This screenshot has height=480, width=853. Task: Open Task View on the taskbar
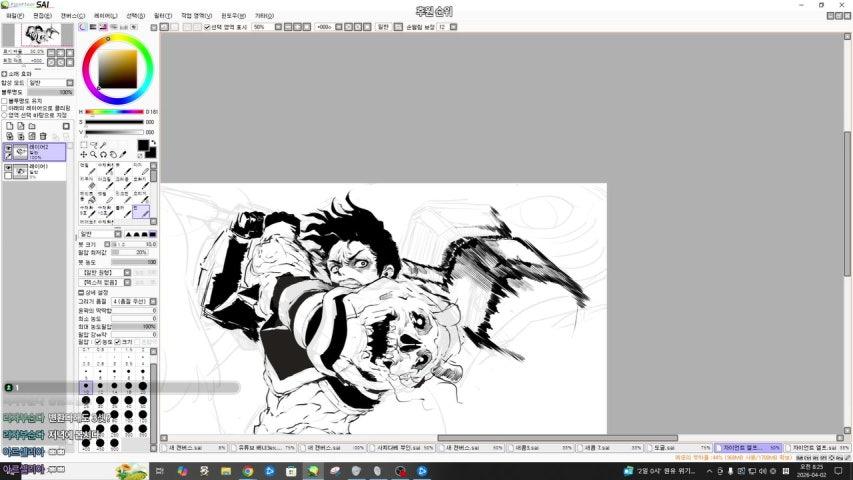(x=159, y=471)
